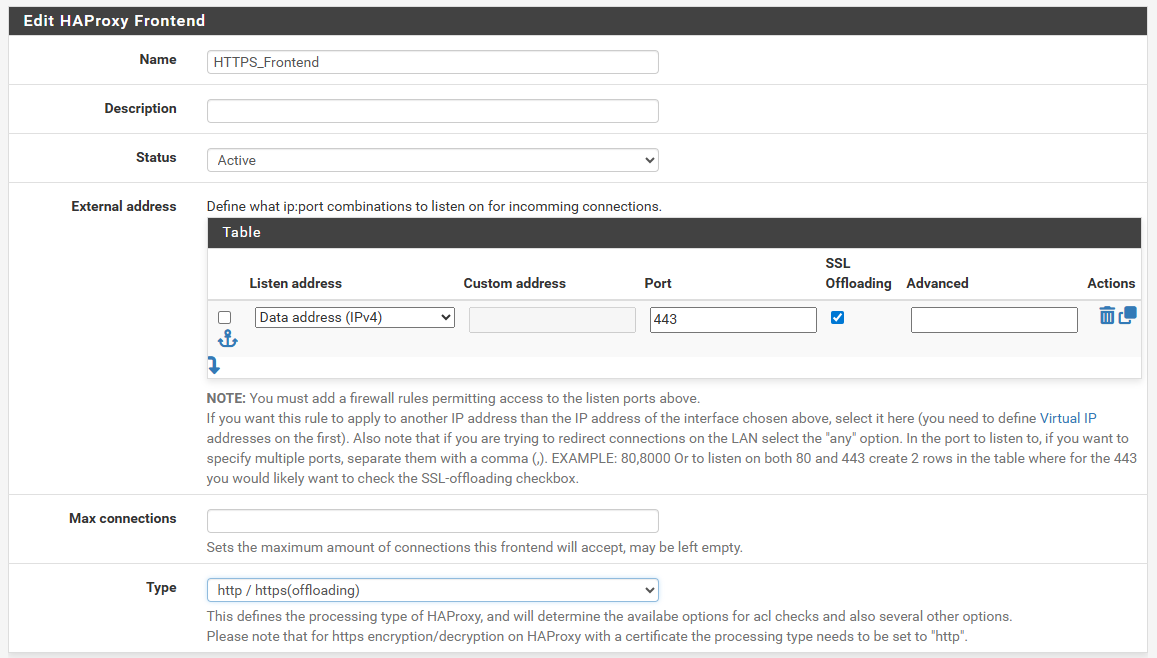Click the SSL Offloading column header
The image size is (1157, 658).
[x=858, y=273]
